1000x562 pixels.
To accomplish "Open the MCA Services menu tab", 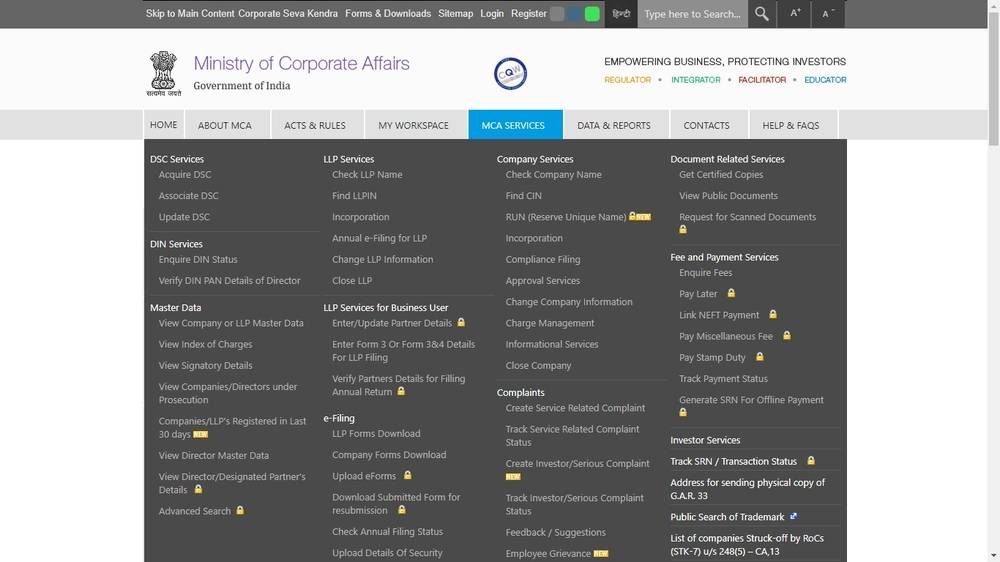I will pos(514,125).
